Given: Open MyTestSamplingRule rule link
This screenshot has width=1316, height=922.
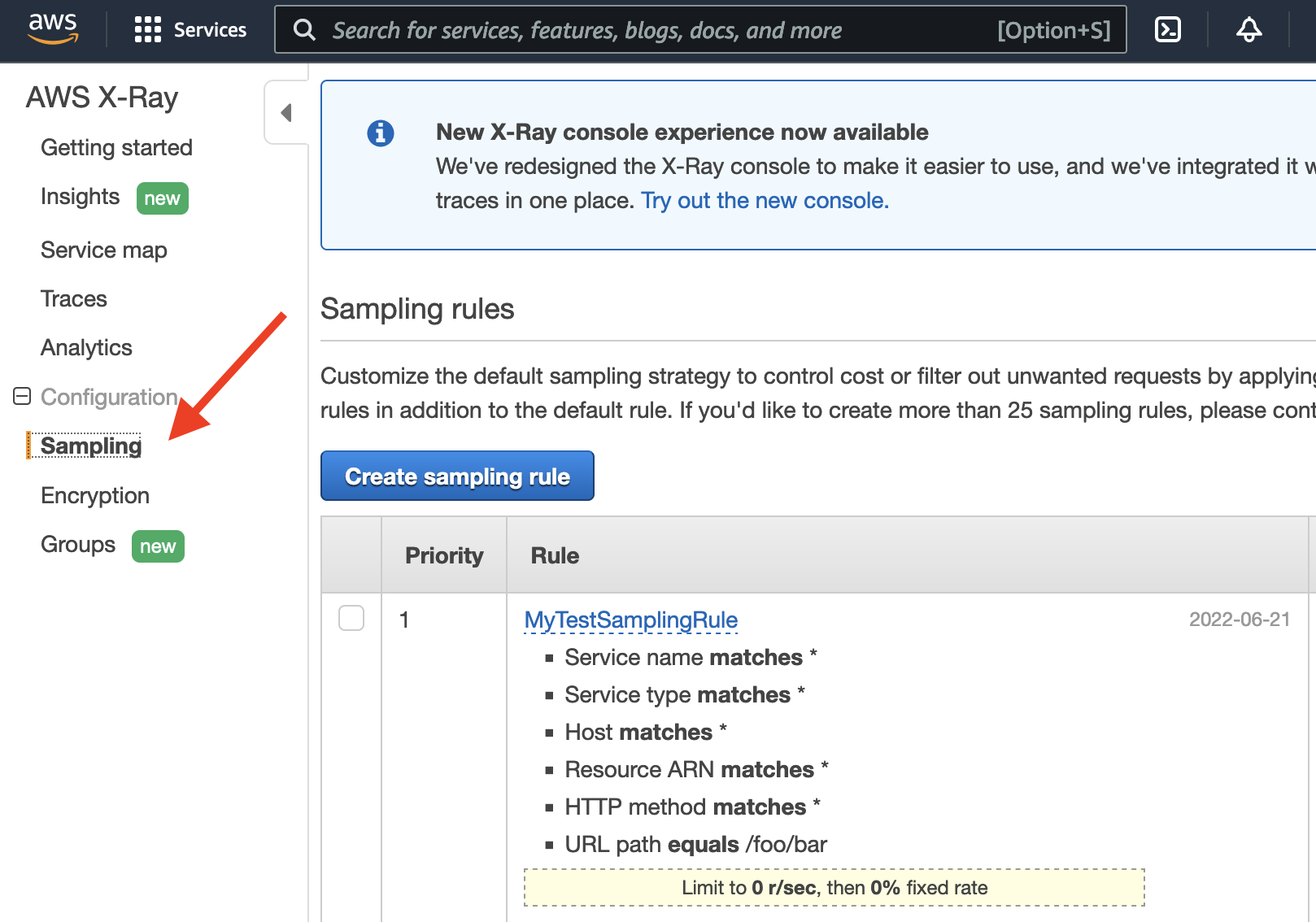Looking at the screenshot, I should point(631,620).
